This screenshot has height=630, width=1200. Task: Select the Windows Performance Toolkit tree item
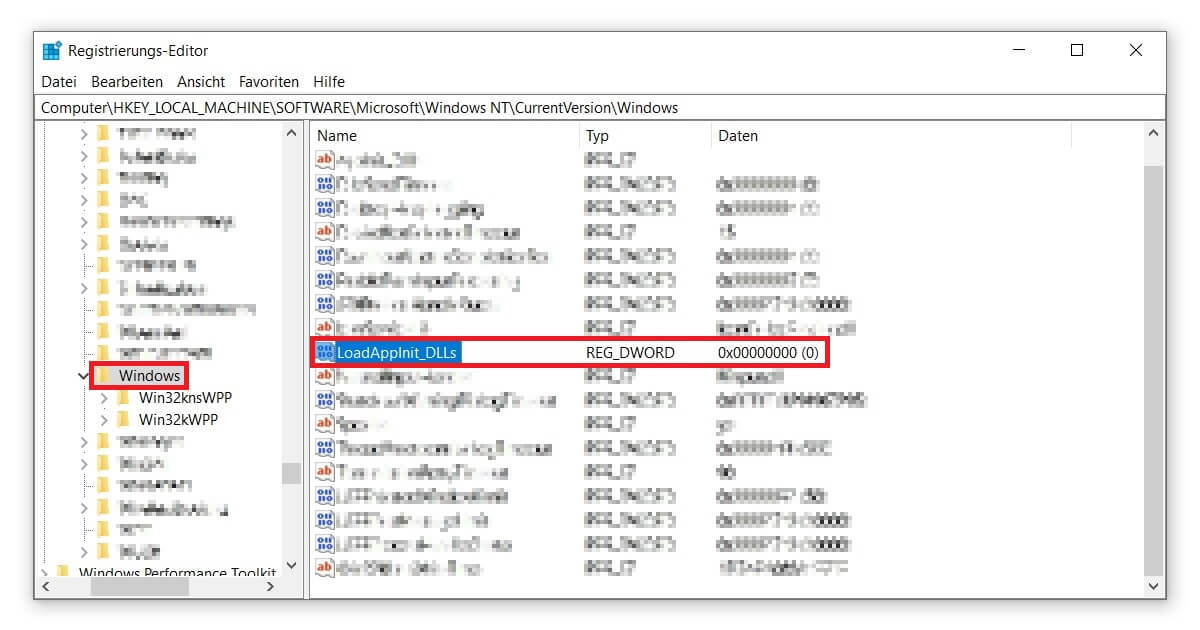click(177, 573)
